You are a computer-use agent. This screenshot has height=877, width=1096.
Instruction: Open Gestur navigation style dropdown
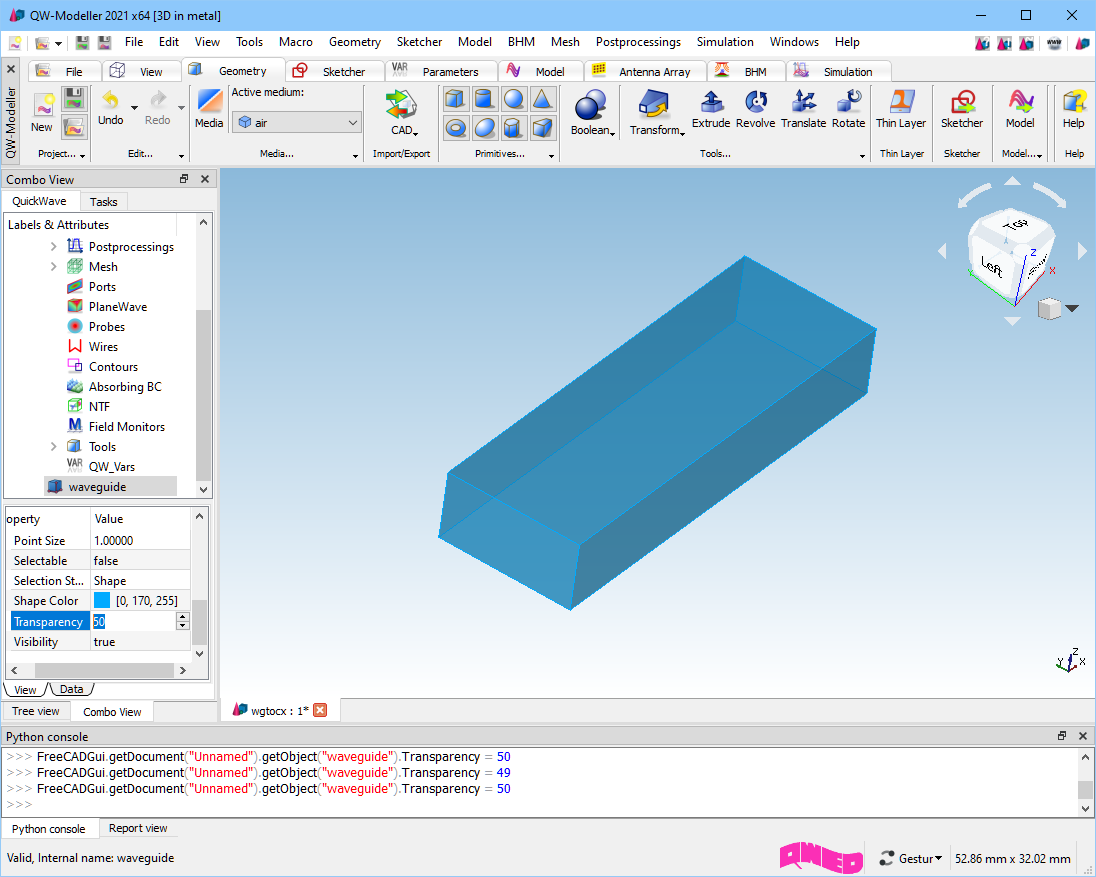pos(911,858)
